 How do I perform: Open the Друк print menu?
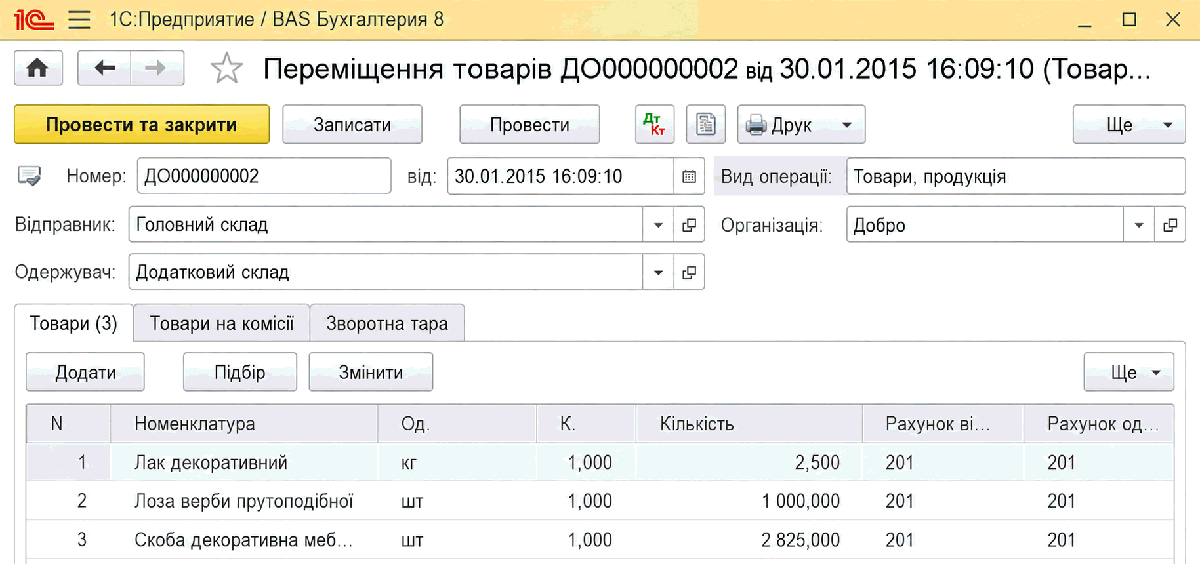801,125
